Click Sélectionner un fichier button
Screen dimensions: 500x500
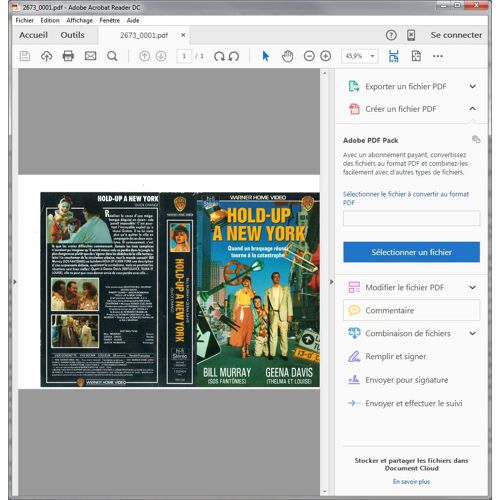412,252
